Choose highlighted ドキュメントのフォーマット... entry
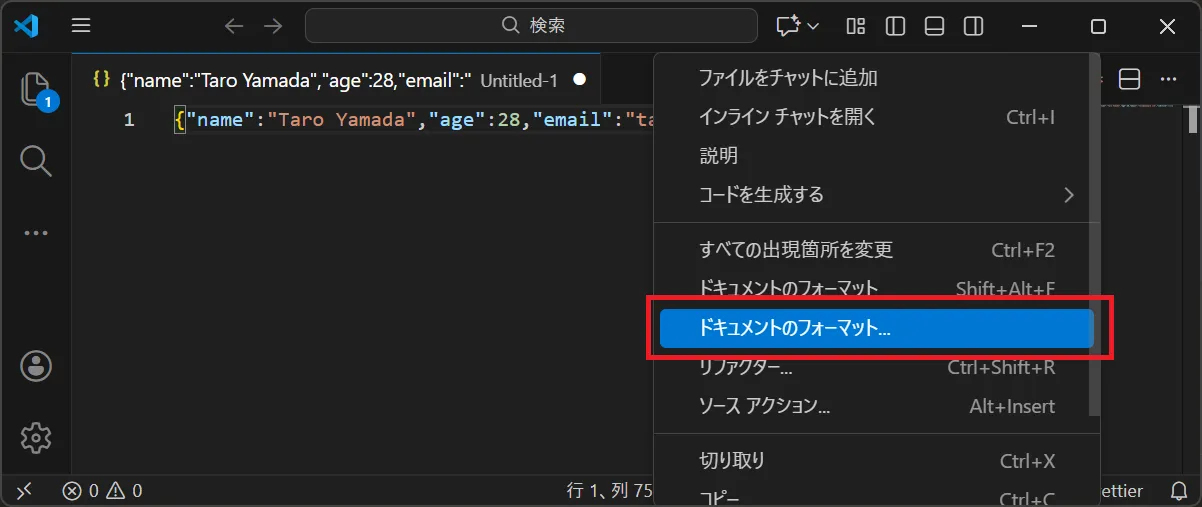This screenshot has width=1202, height=507. (876, 328)
